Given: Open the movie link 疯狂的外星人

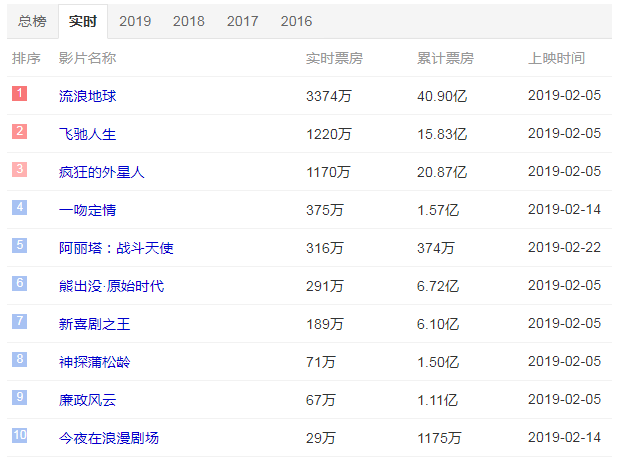Looking at the screenshot, I should coord(102,172).
